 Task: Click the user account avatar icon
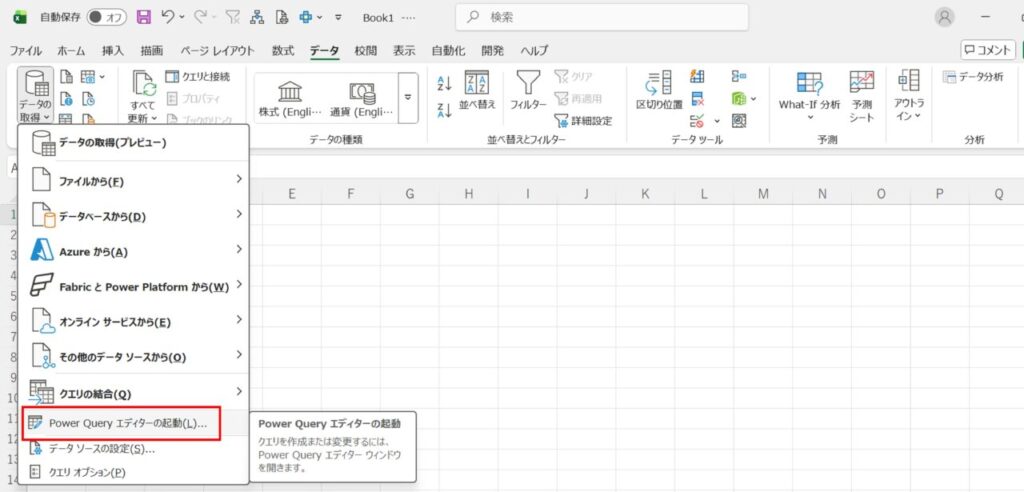click(x=944, y=18)
